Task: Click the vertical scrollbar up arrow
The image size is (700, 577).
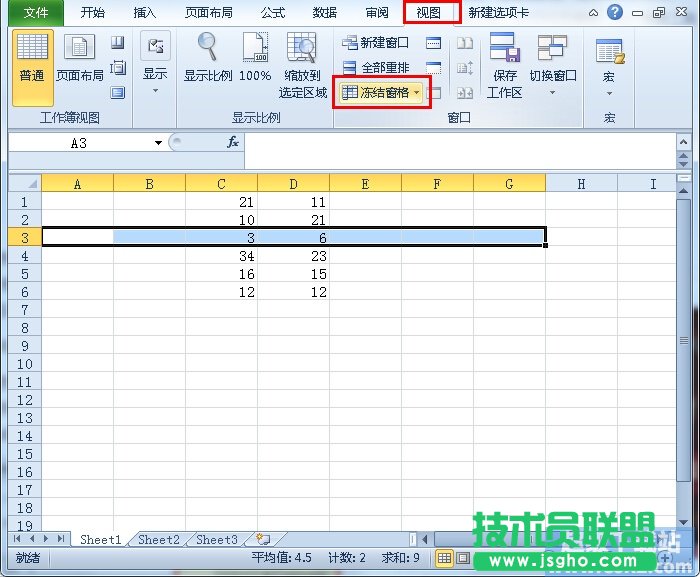Action: pyautogui.click(x=683, y=191)
